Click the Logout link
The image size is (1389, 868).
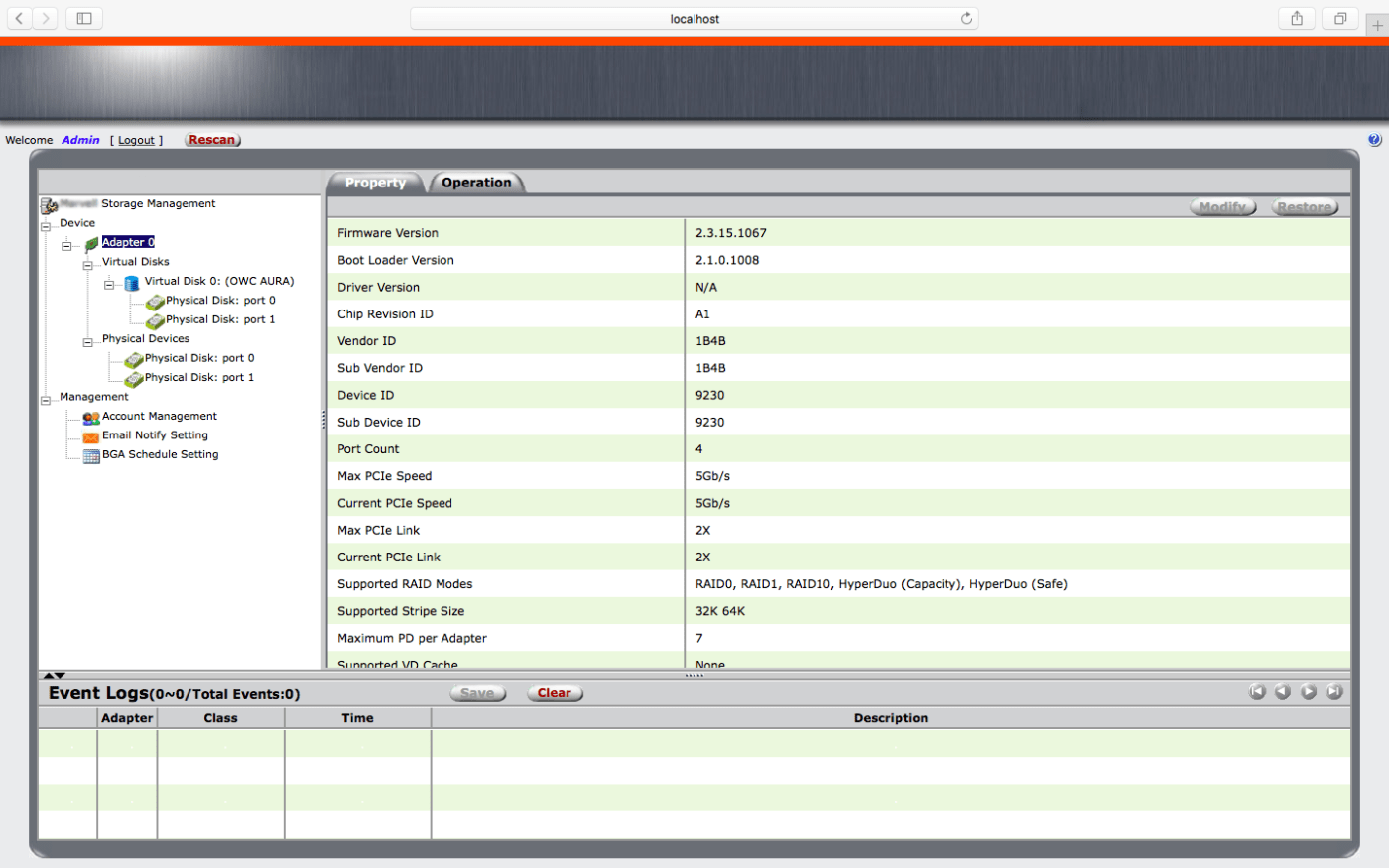click(x=136, y=140)
